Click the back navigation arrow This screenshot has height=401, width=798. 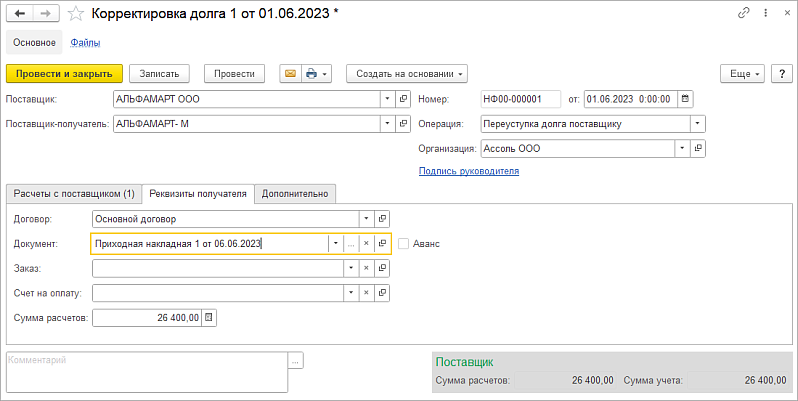click(20, 15)
